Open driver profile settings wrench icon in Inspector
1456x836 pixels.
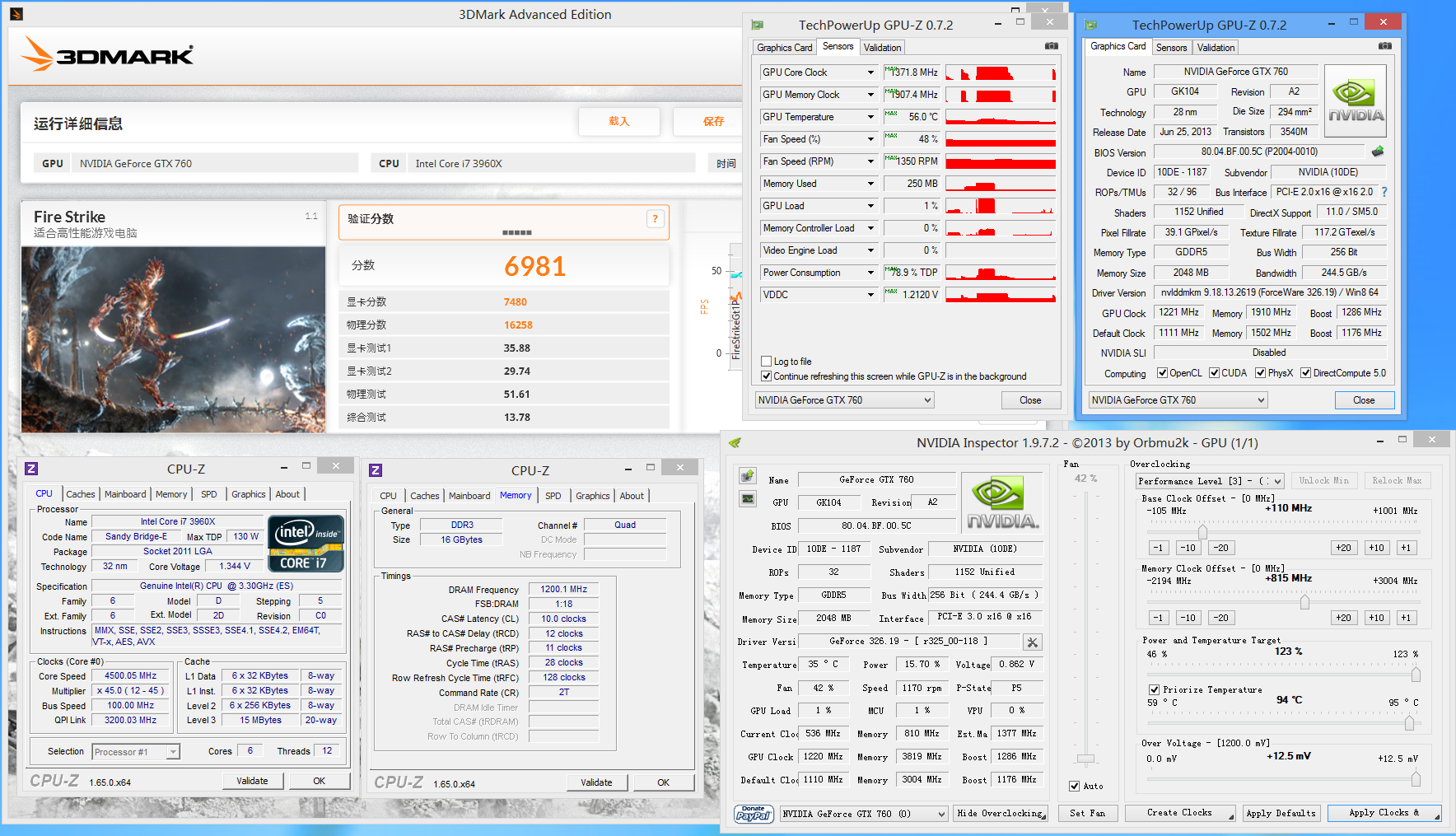1033,642
